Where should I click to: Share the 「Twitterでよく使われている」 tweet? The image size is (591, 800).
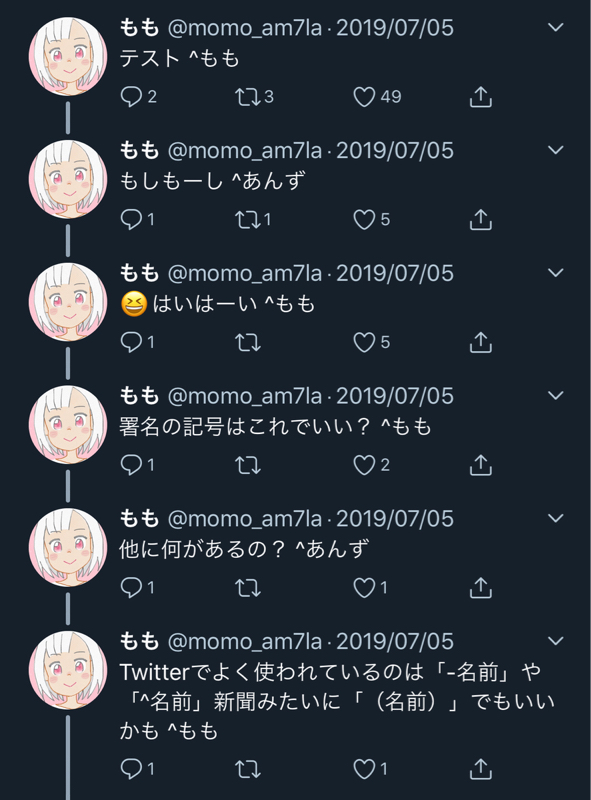click(x=480, y=769)
